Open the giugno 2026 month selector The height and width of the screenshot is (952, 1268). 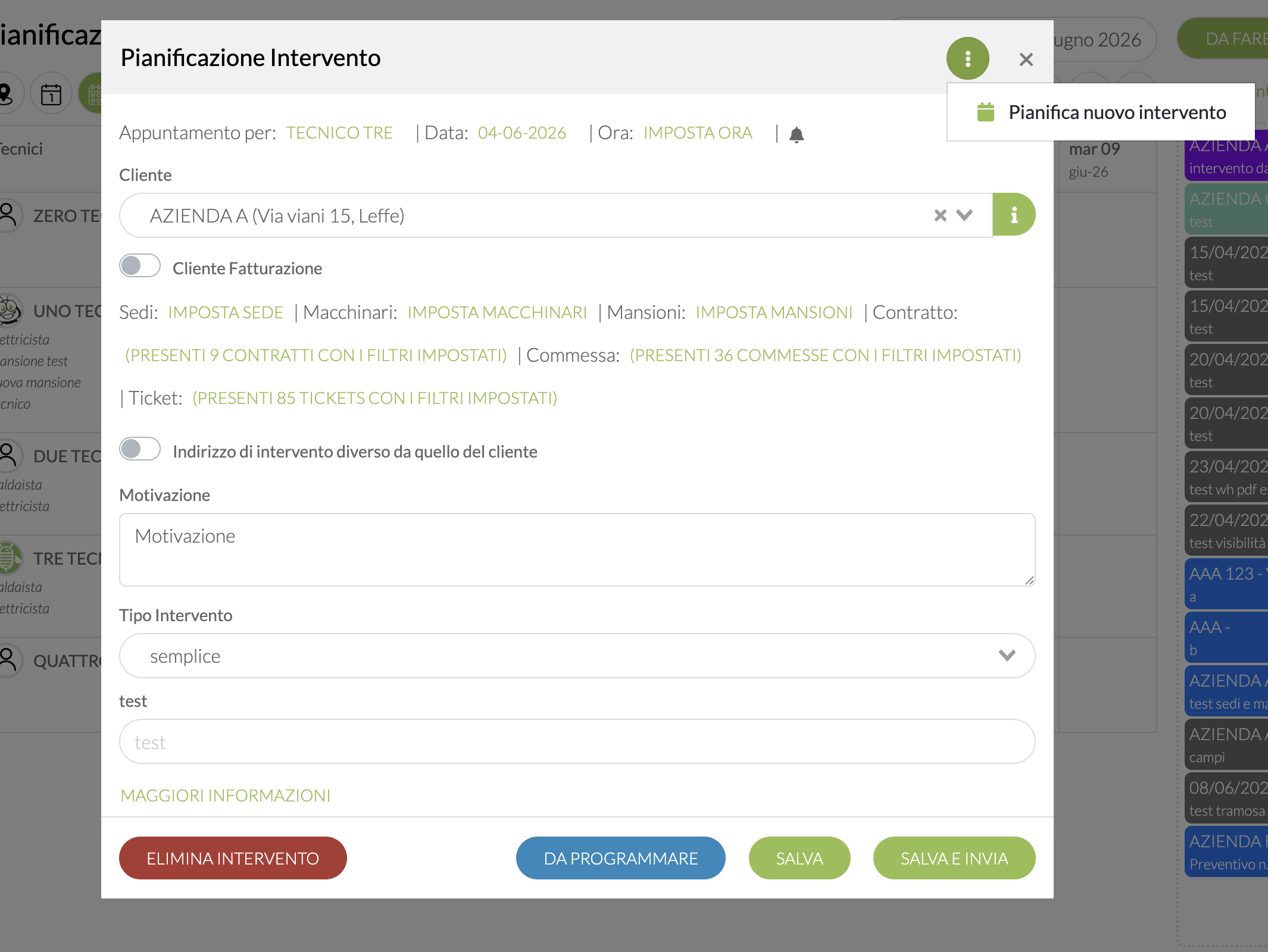tap(1101, 39)
